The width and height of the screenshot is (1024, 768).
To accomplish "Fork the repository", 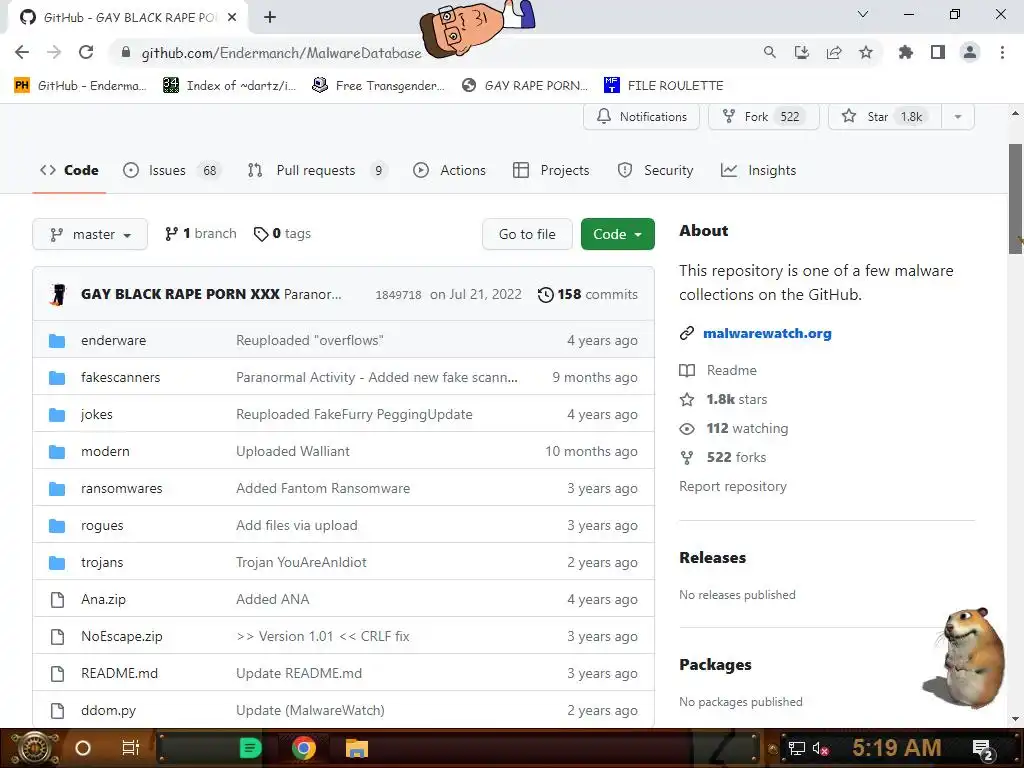I will tap(763, 116).
